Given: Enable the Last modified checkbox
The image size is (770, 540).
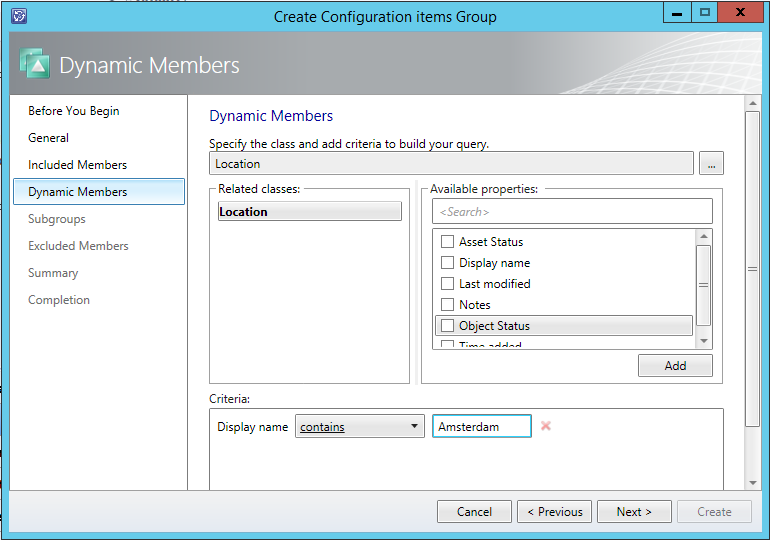Looking at the screenshot, I should (x=448, y=284).
